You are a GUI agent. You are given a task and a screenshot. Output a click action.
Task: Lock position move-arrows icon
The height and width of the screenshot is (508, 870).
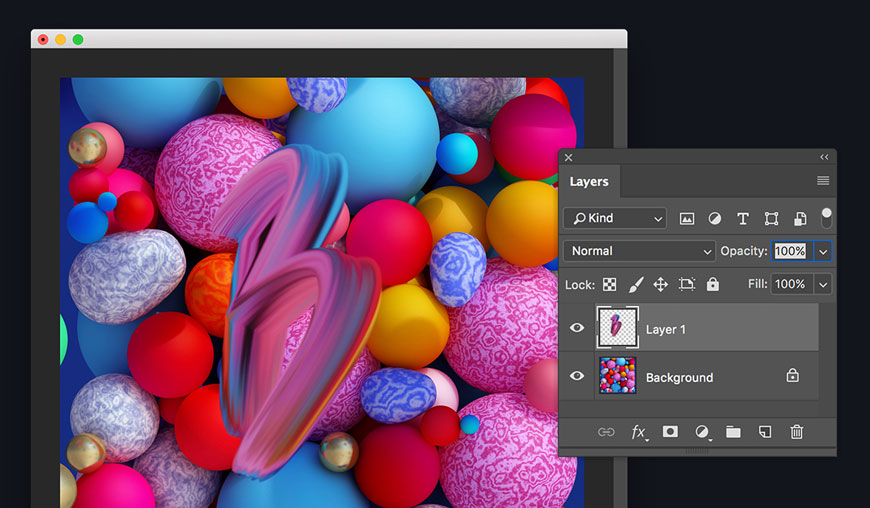coord(660,285)
